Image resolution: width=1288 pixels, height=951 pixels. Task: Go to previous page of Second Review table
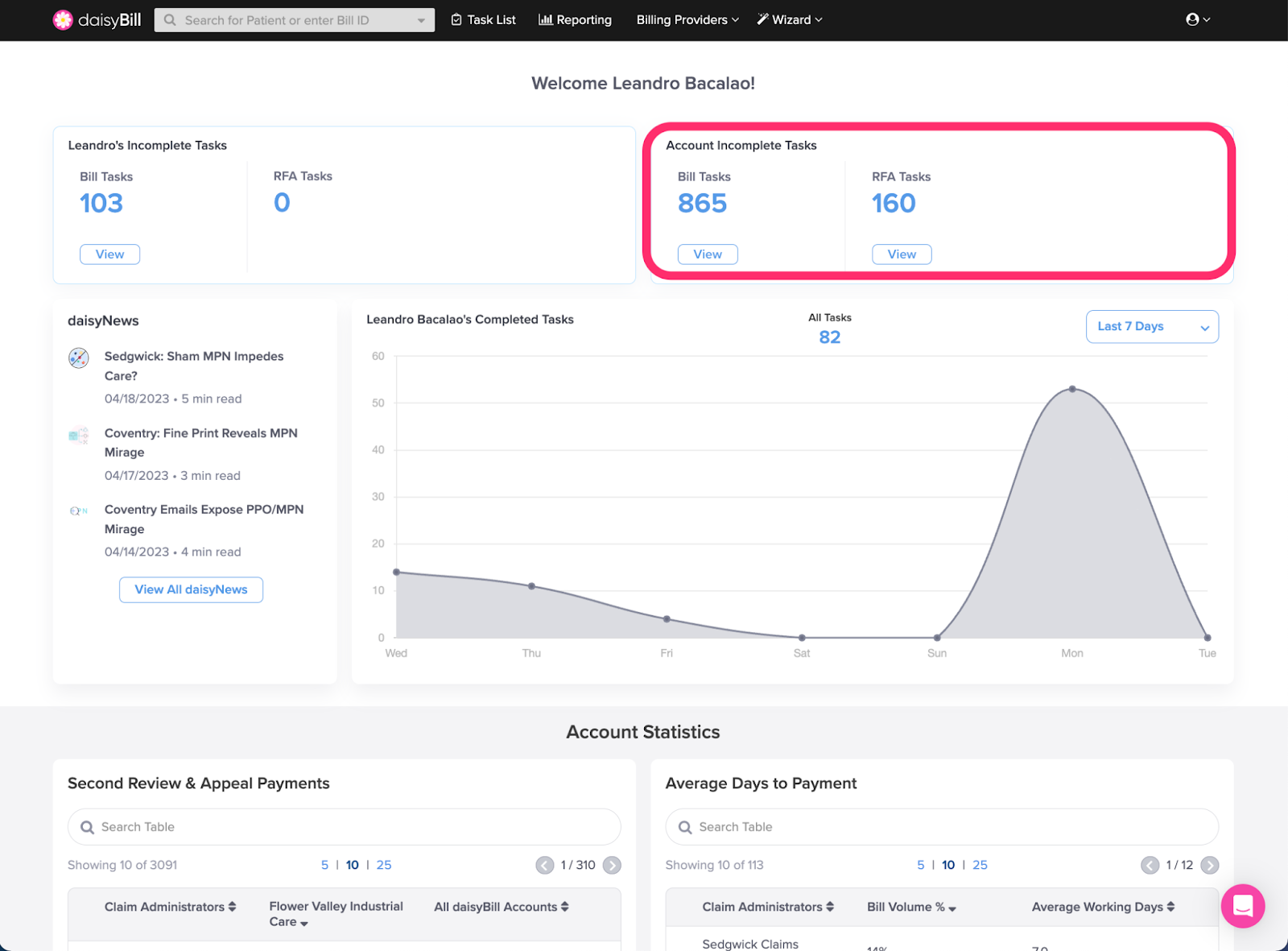pyautogui.click(x=545, y=865)
